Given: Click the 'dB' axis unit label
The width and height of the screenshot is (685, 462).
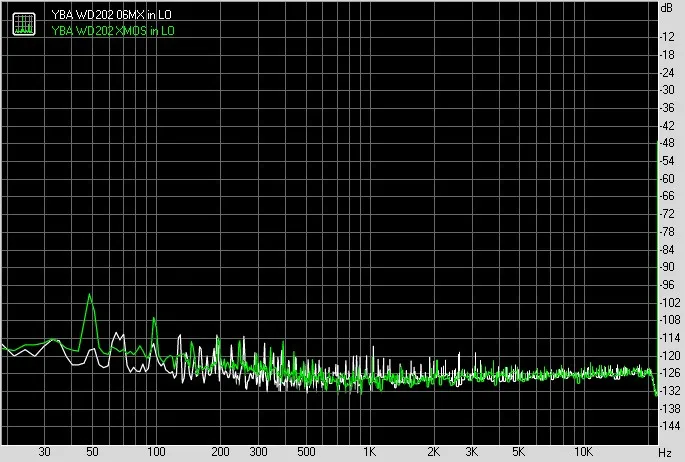Looking at the screenshot, I should (667, 8).
